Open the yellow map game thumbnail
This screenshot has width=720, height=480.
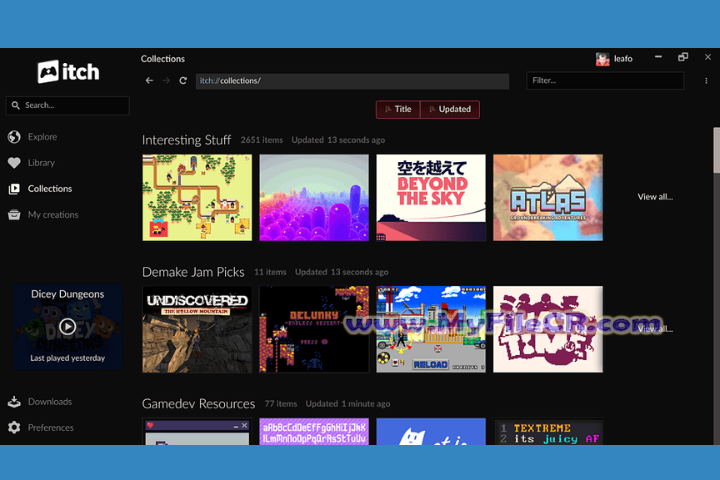(197, 198)
